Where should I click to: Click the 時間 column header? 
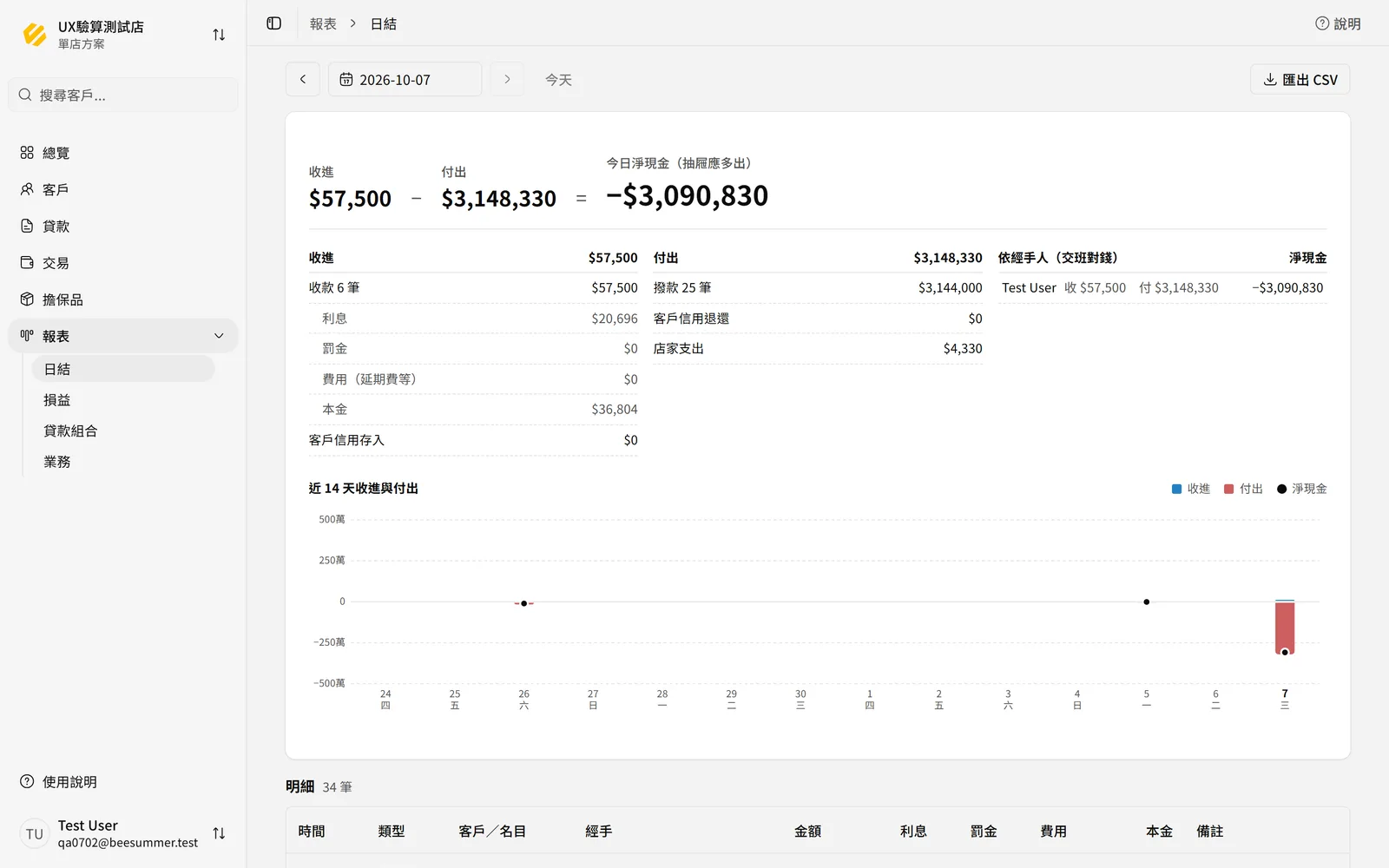point(312,831)
